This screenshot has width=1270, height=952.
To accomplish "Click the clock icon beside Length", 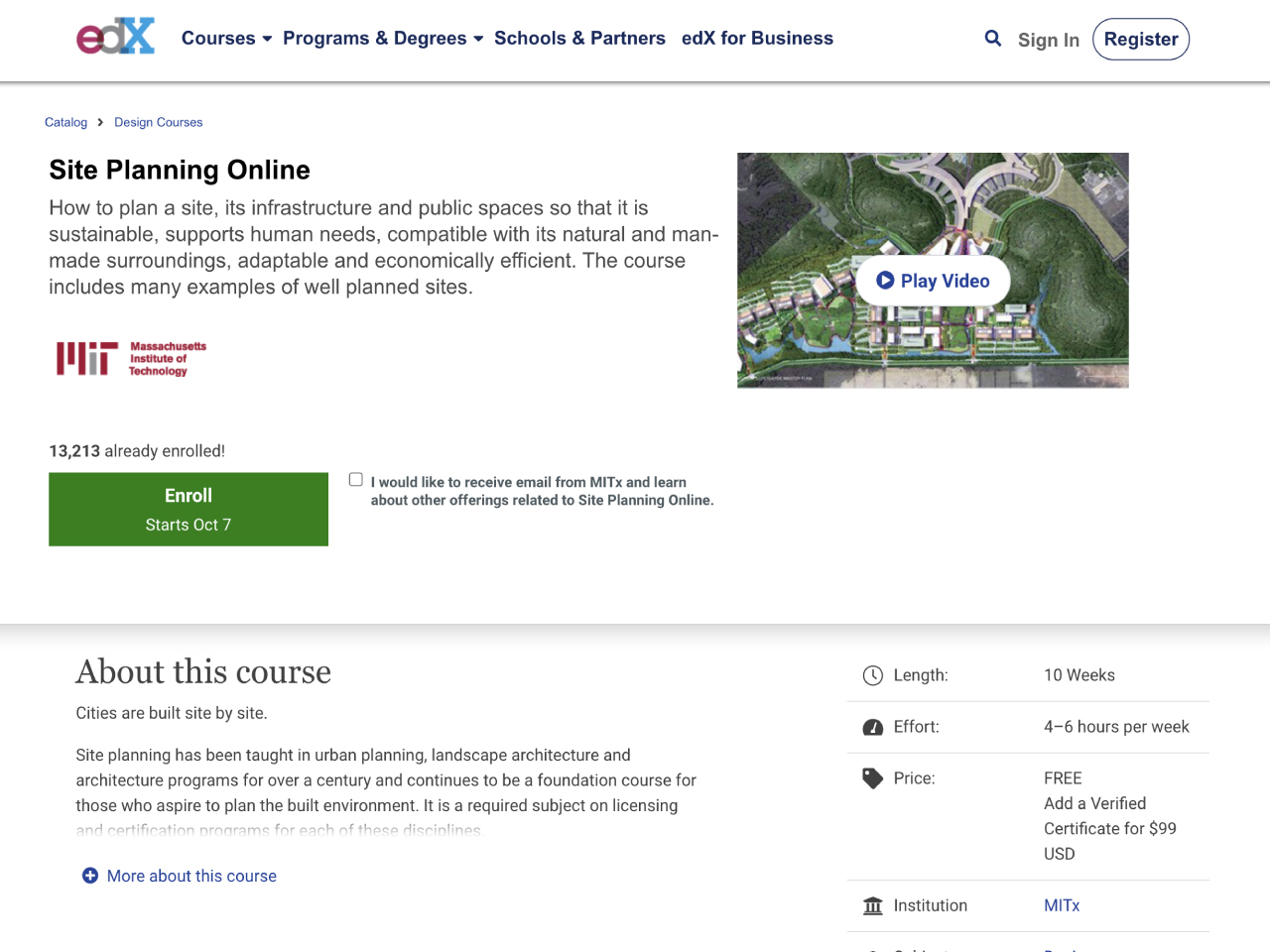I will [x=873, y=675].
